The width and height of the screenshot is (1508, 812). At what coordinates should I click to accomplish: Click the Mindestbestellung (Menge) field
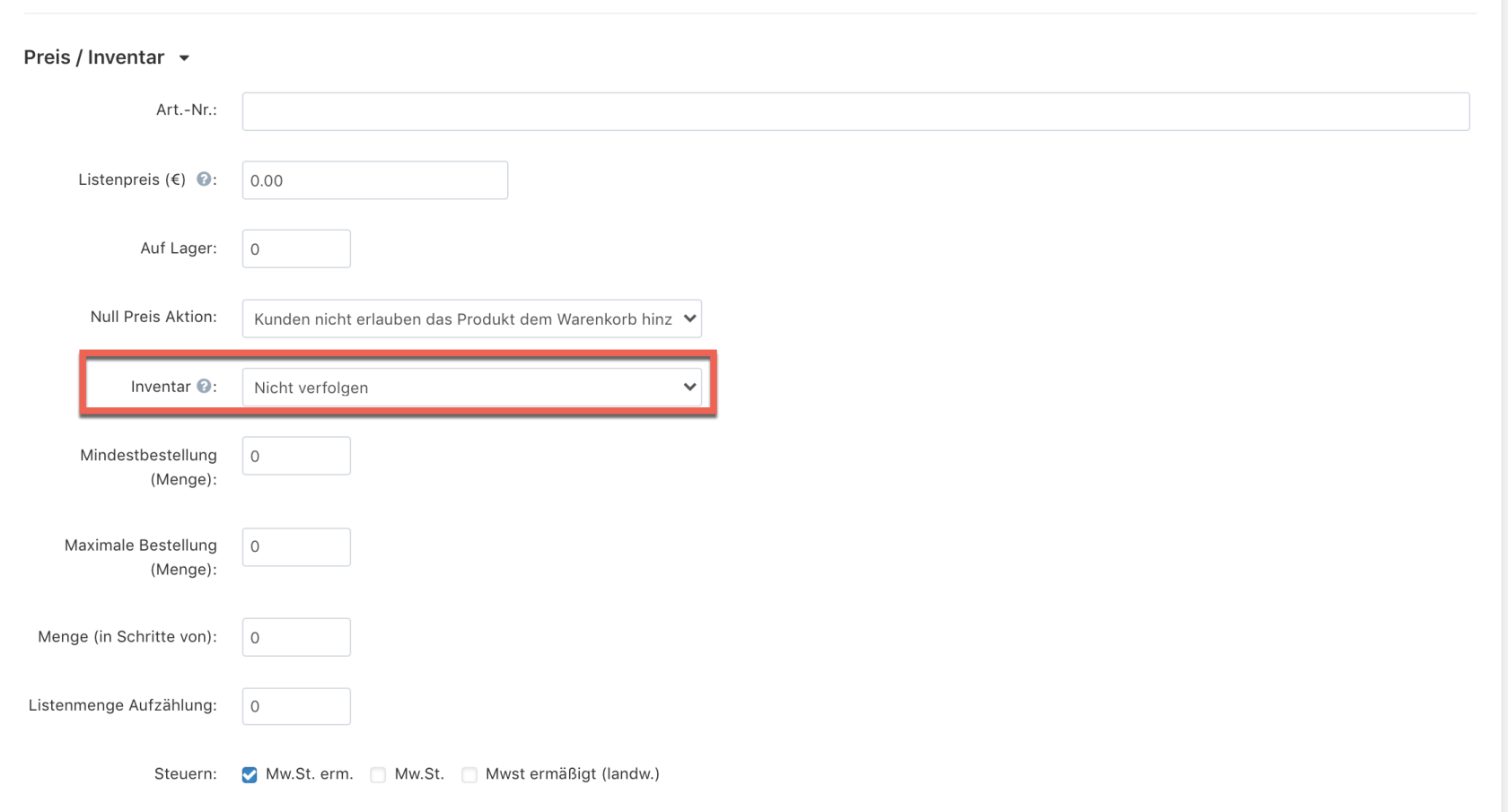pyautogui.click(x=296, y=456)
